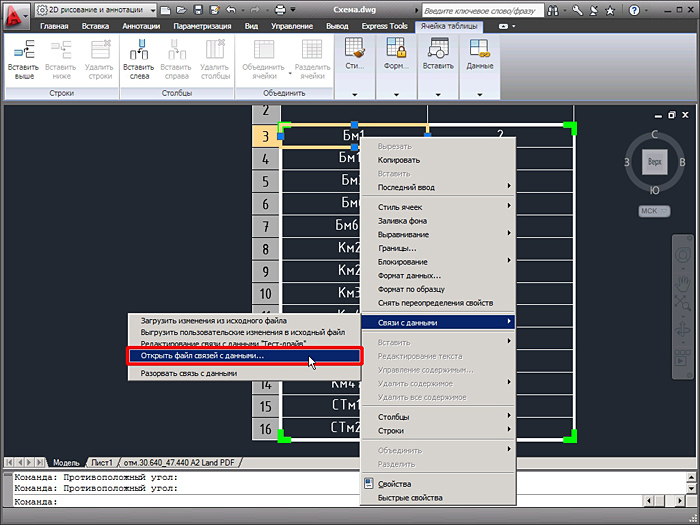Viewport: 700px width, 525px height.
Task: Choose Загрузить изменения из исходного файла
Action: tap(214, 321)
